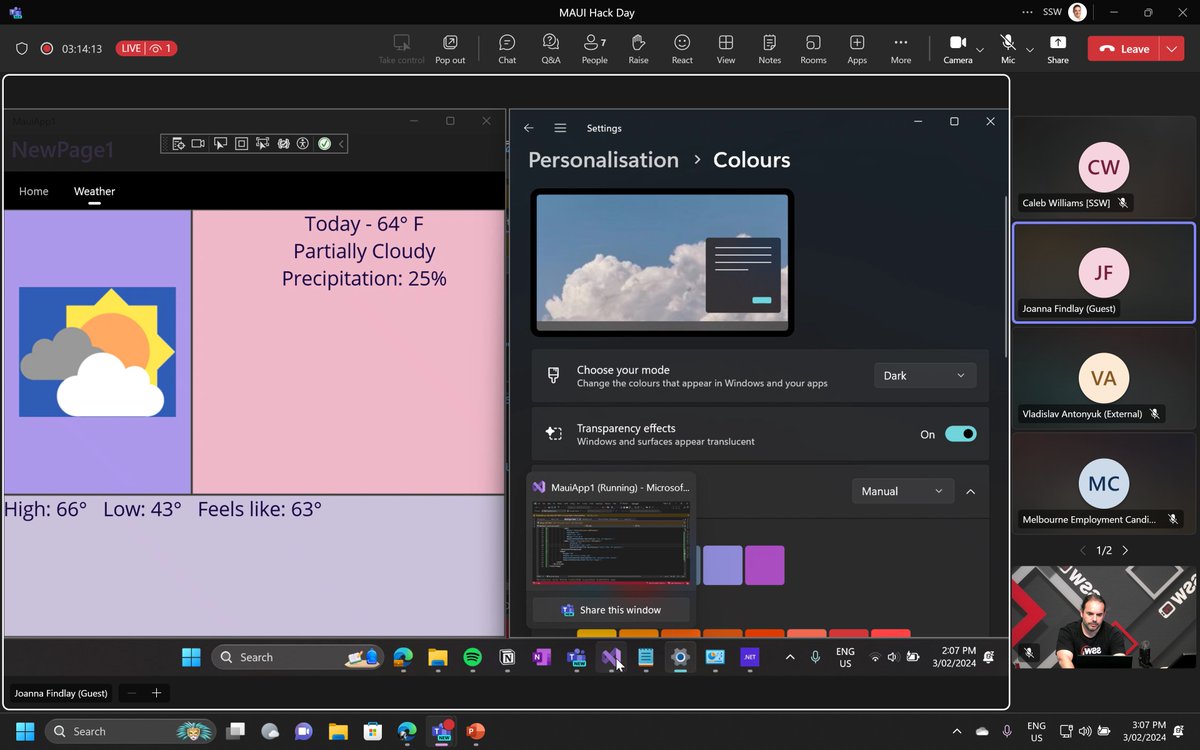
Task: Click the local Windows Start button
Action: pos(25,731)
